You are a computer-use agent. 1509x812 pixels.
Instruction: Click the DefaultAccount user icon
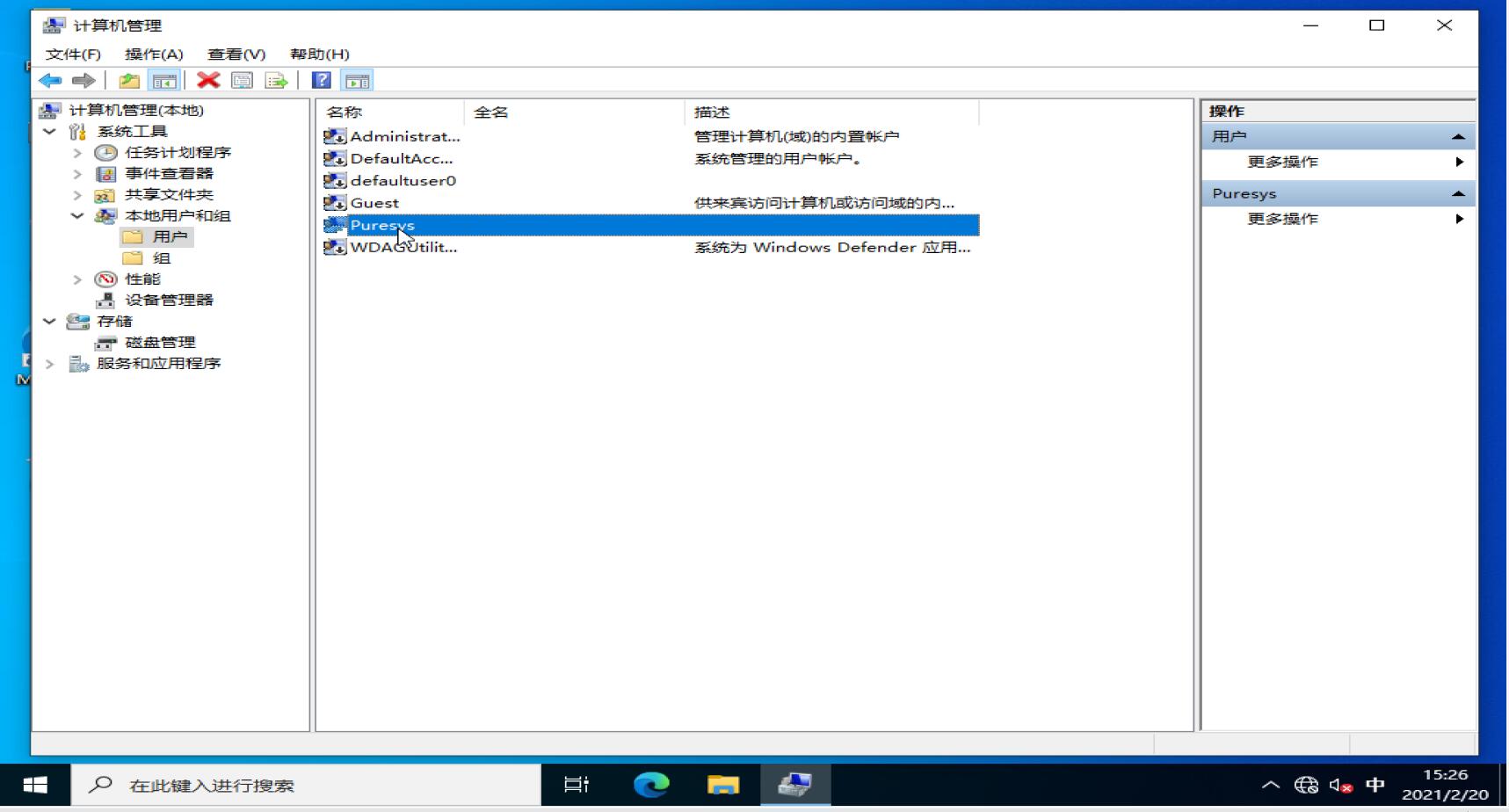pos(335,158)
